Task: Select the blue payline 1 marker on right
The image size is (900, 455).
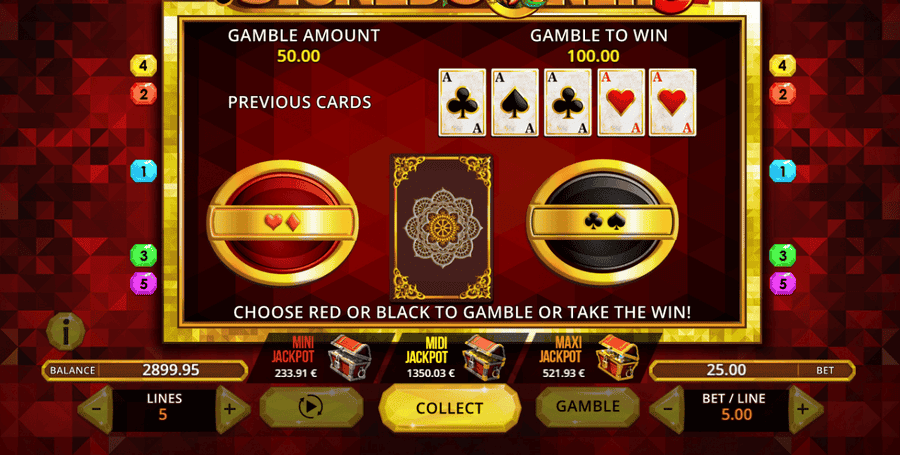Action: pos(782,171)
